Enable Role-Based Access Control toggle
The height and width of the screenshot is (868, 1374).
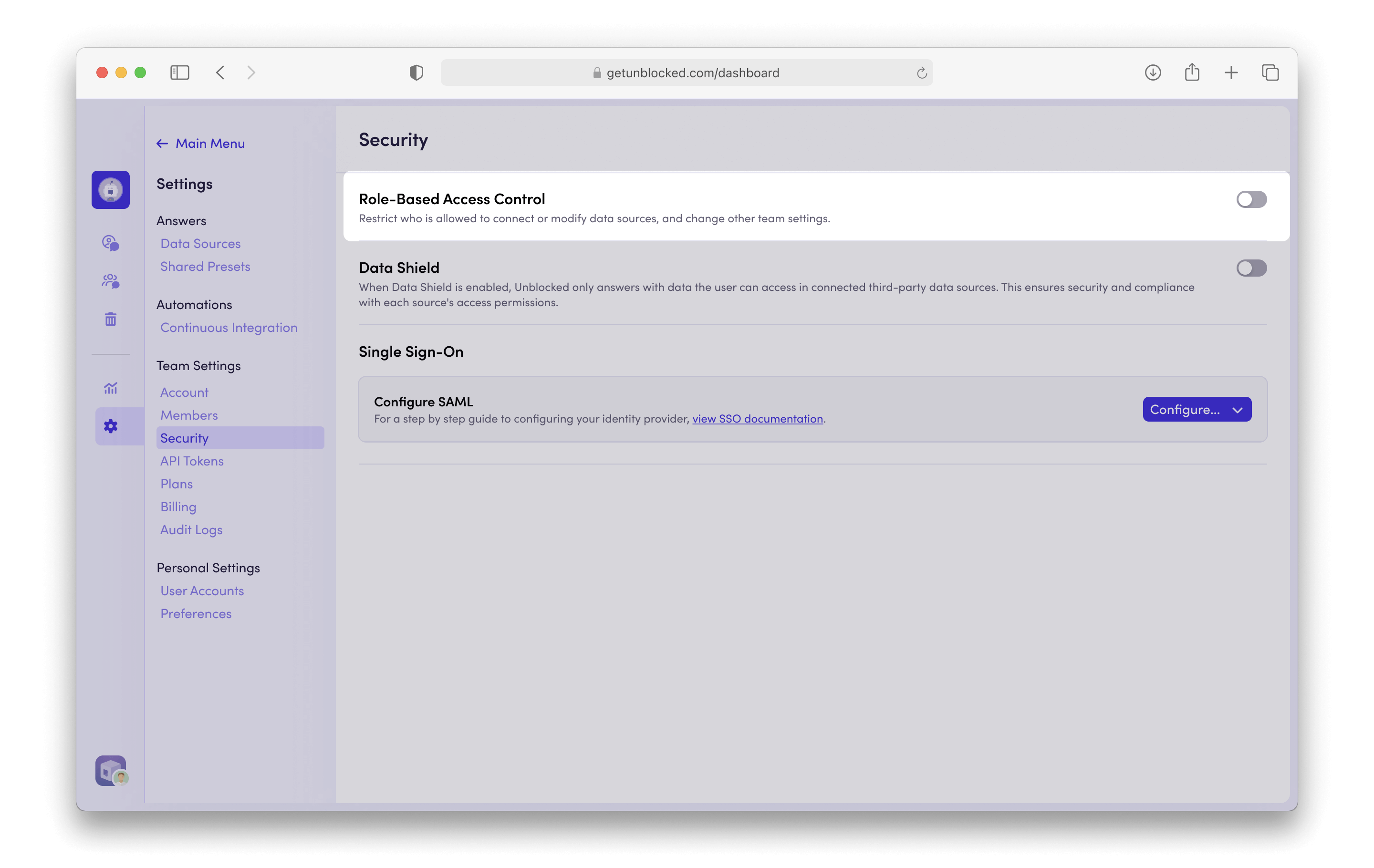tap(1251, 200)
